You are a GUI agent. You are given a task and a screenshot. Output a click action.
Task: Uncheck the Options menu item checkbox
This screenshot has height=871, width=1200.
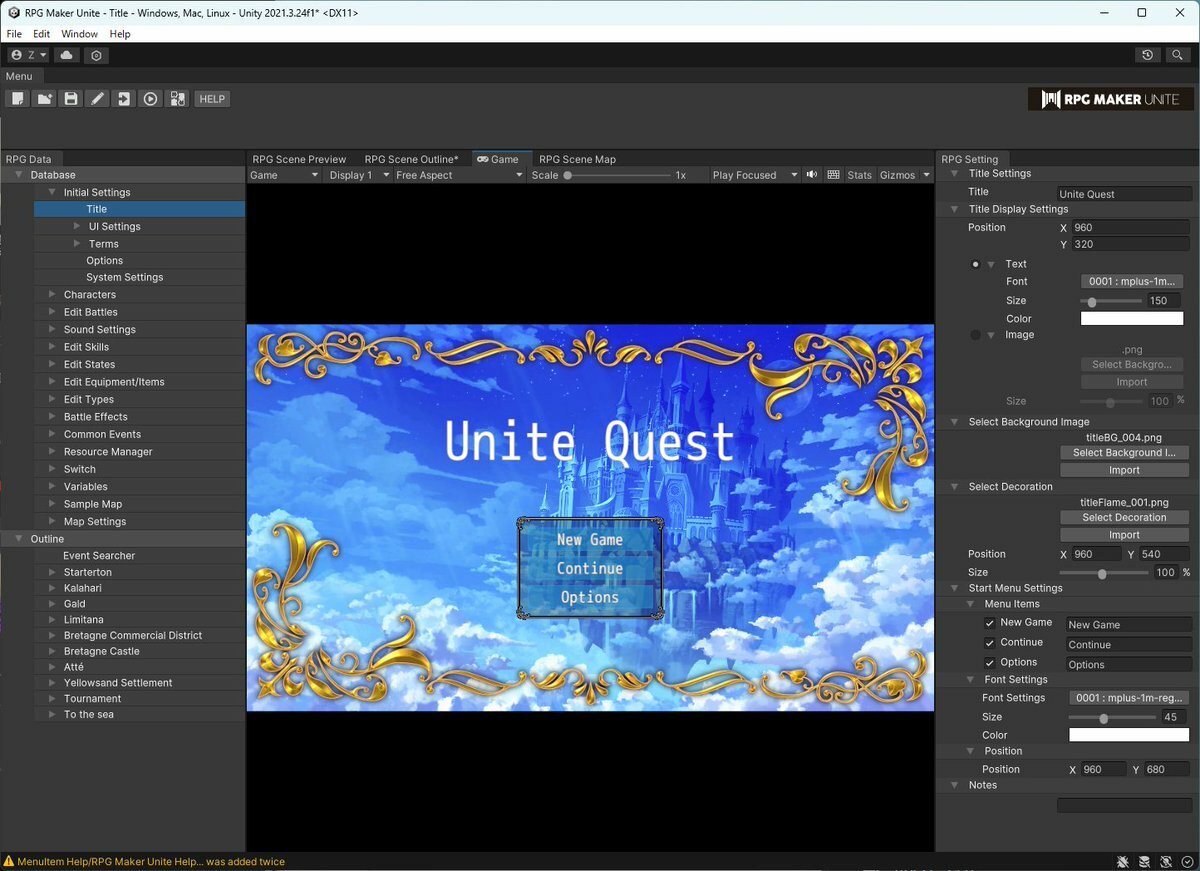[990, 663]
